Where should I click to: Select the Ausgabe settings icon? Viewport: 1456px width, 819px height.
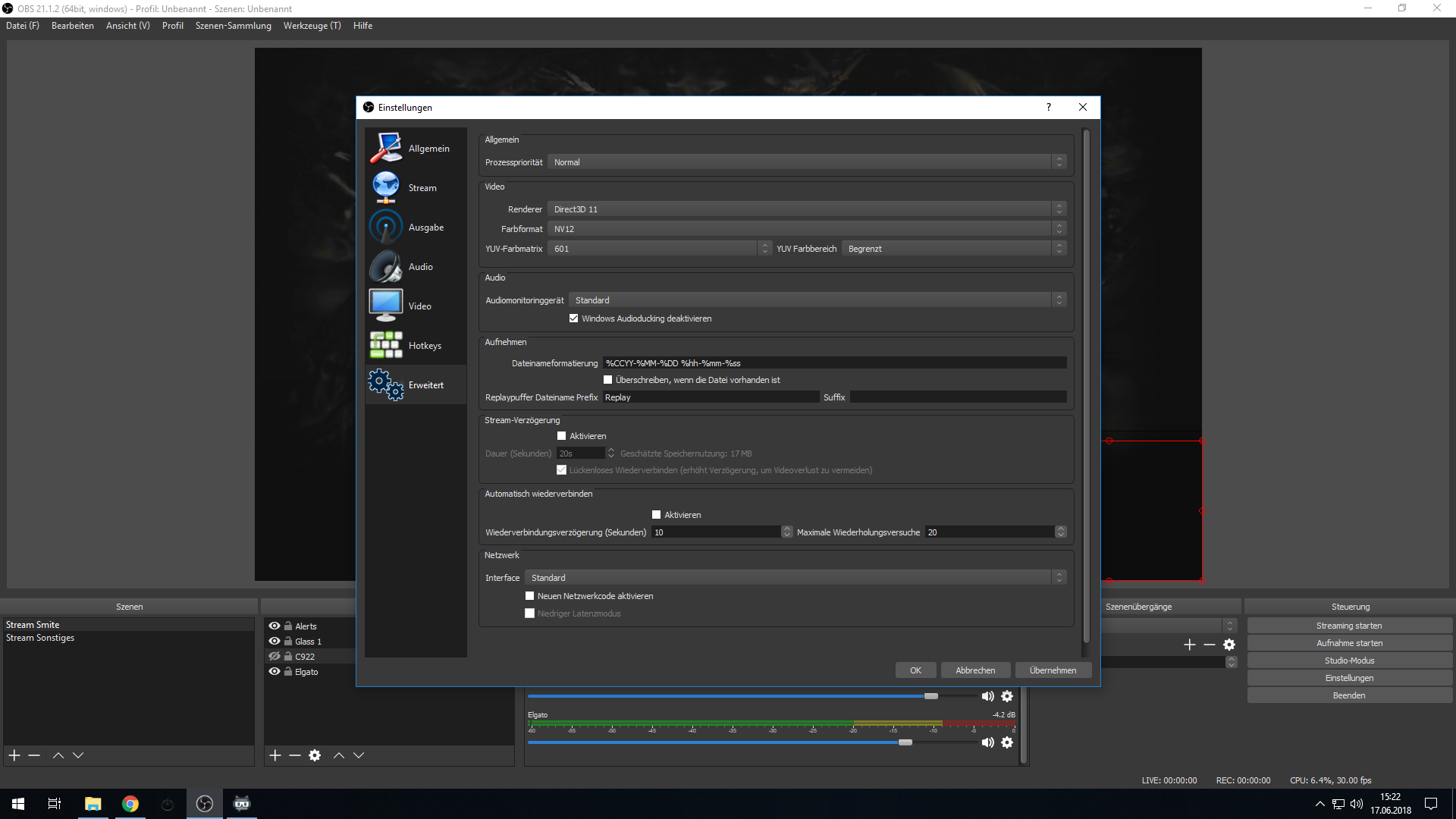(x=386, y=227)
